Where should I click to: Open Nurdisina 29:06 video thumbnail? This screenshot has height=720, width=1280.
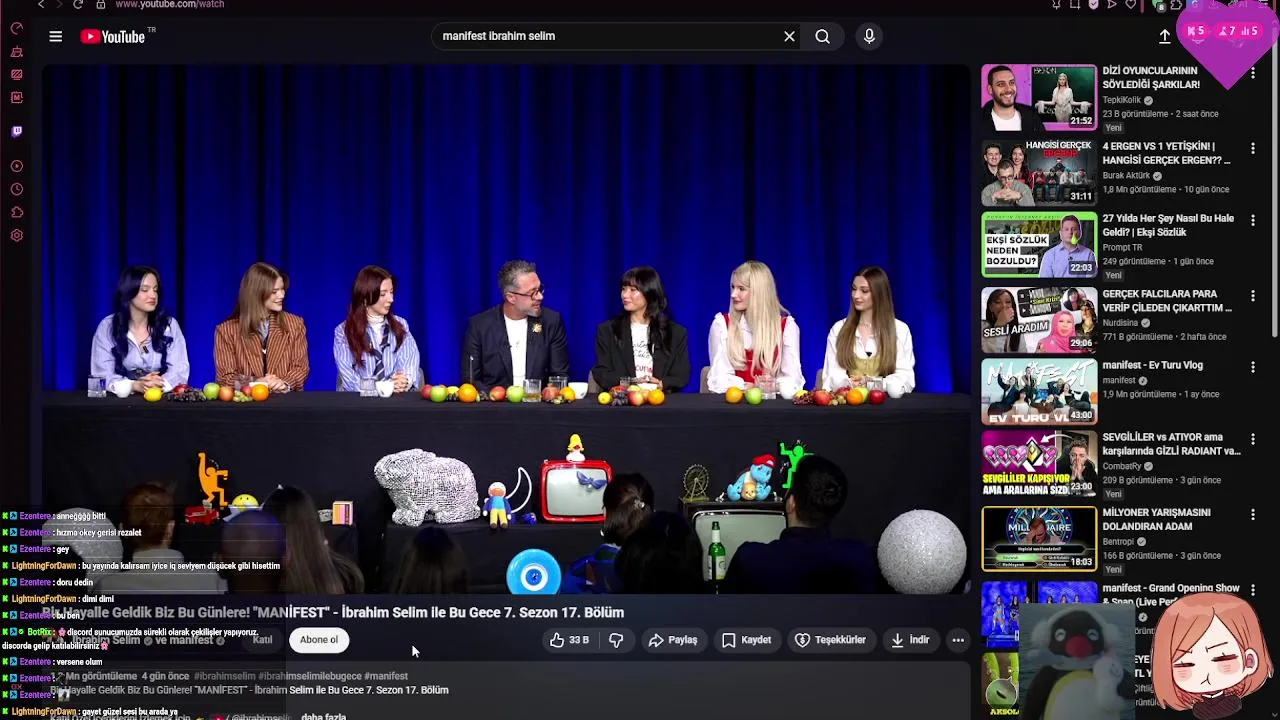pos(1039,320)
